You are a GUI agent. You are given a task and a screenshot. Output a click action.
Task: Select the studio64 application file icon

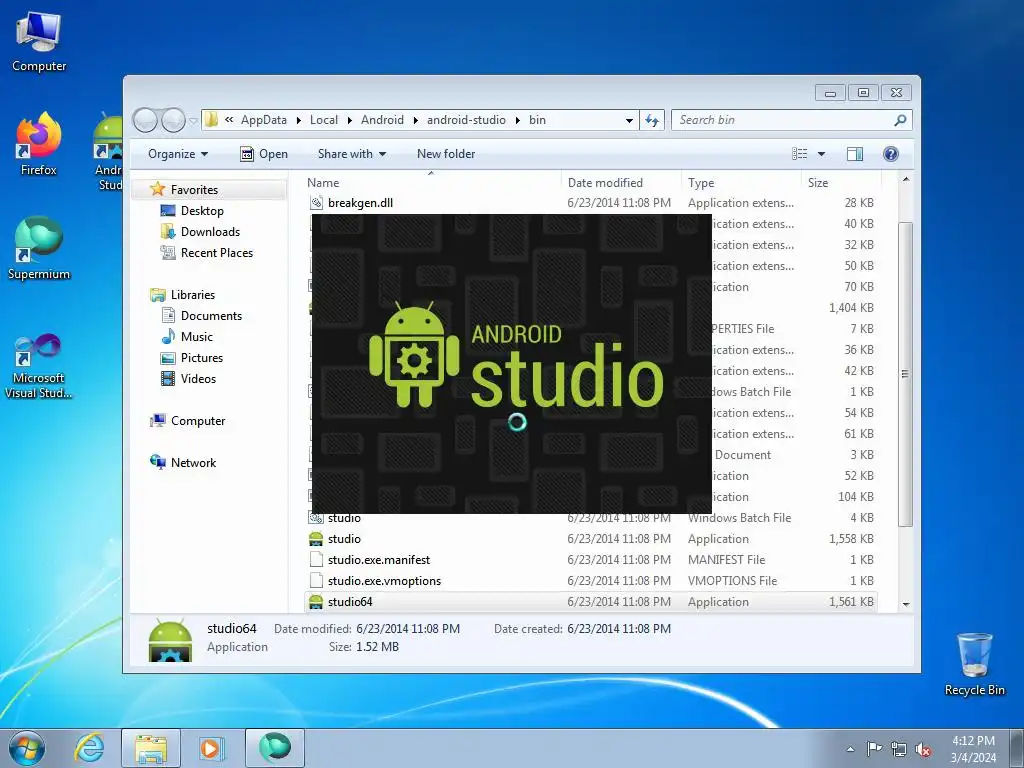(x=316, y=601)
